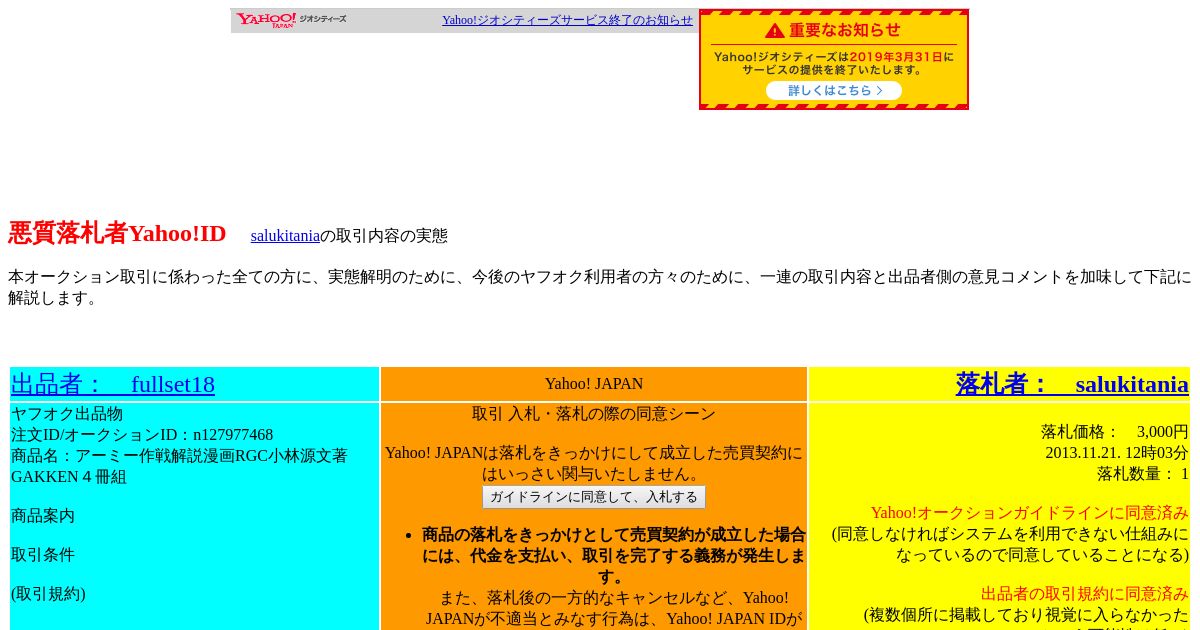This screenshot has width=1200, height=630.
Task: Click the 本オークション取引に係わった intro paragraph
Action: (600, 287)
